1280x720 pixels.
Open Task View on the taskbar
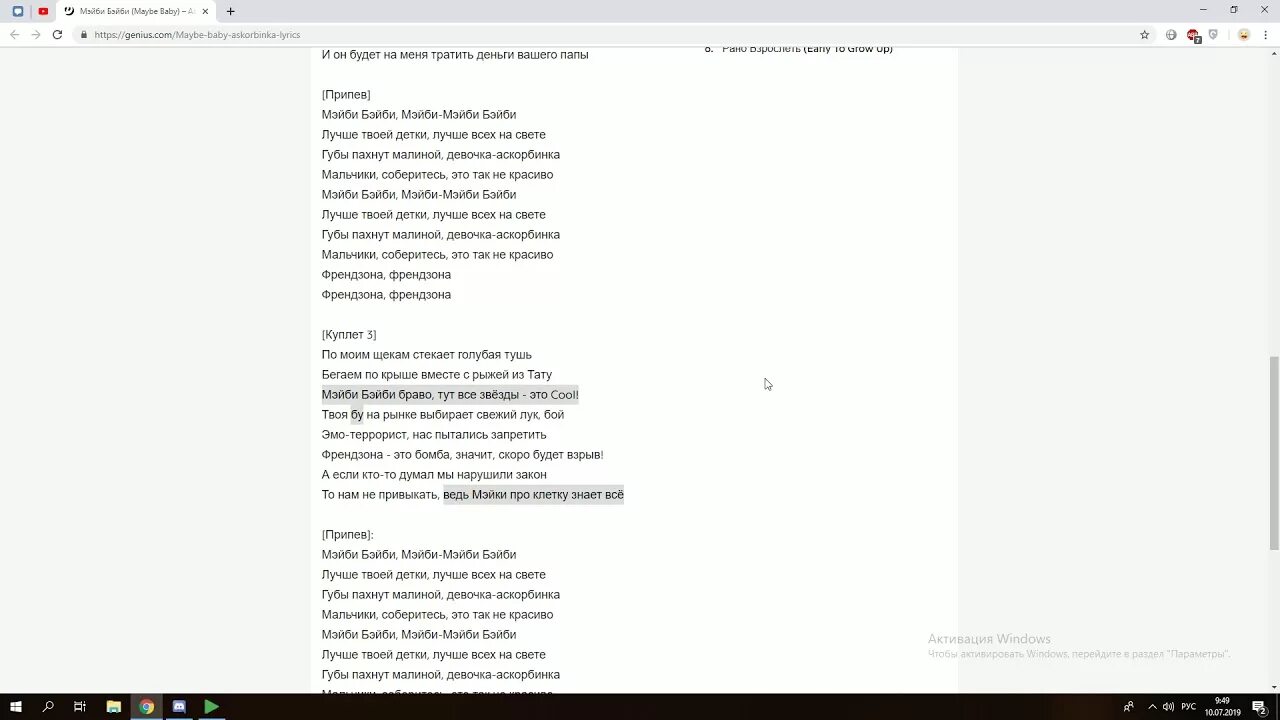pyautogui.click(x=80, y=706)
